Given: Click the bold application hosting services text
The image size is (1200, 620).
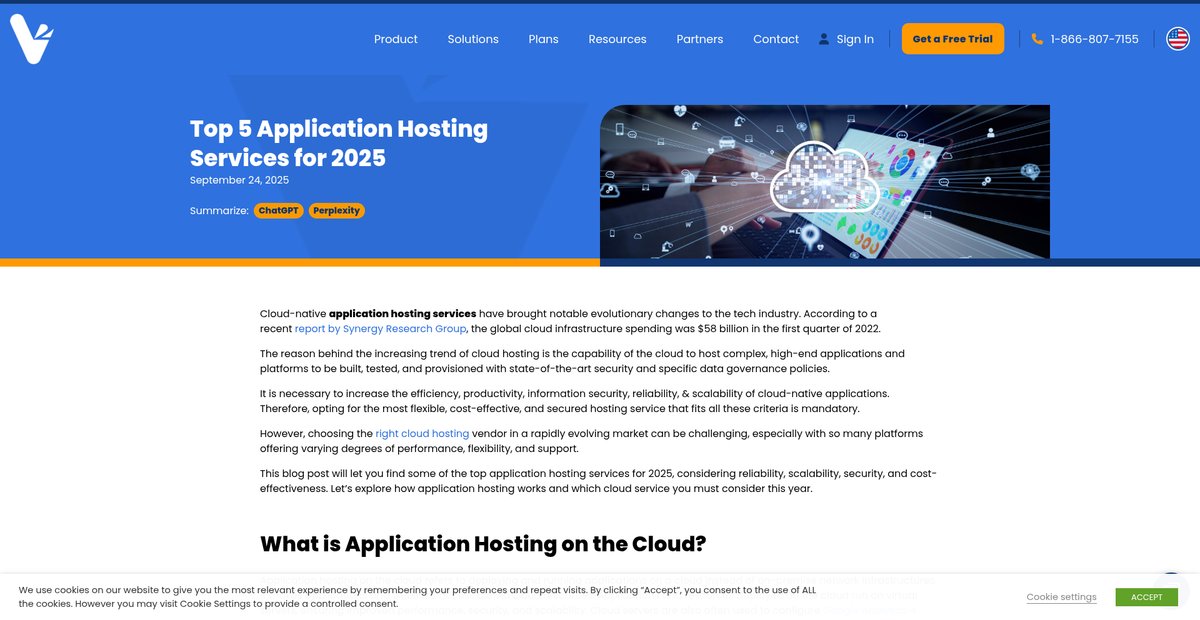Looking at the screenshot, I should click(x=403, y=314).
